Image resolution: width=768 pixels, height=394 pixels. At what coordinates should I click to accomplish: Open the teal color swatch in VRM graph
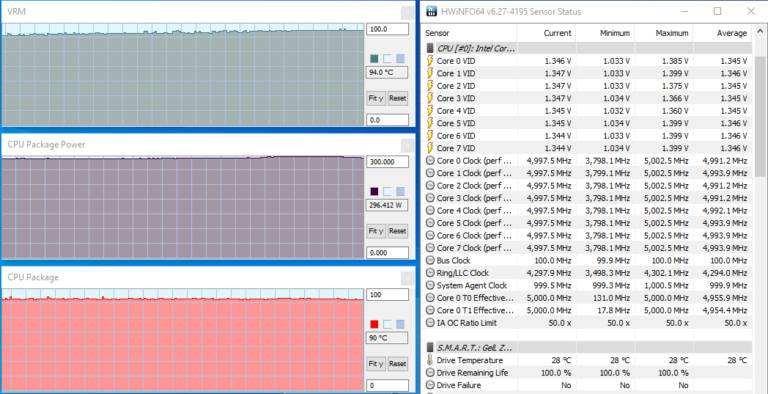[x=375, y=59]
